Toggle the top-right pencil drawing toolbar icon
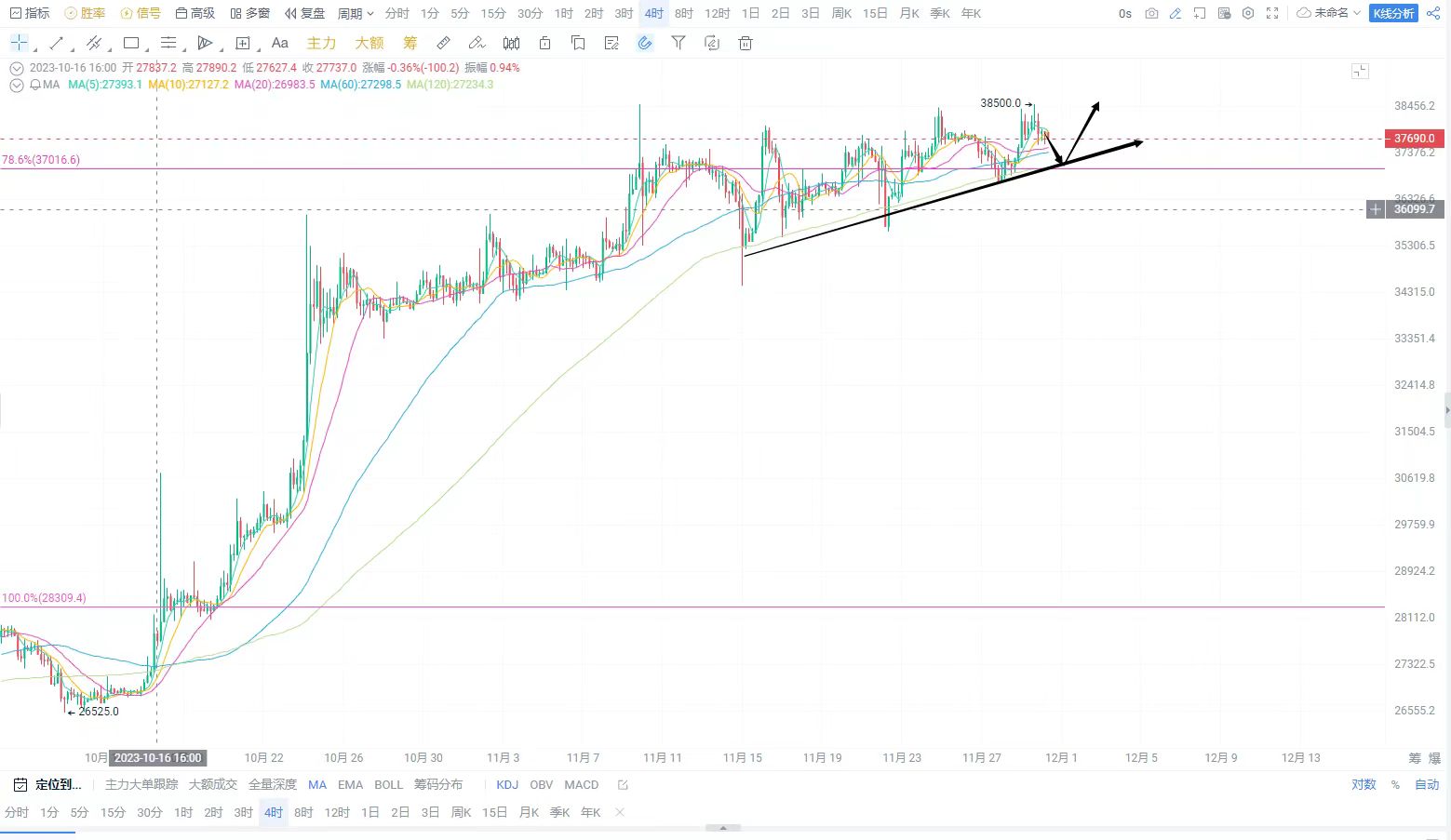 (1176, 13)
